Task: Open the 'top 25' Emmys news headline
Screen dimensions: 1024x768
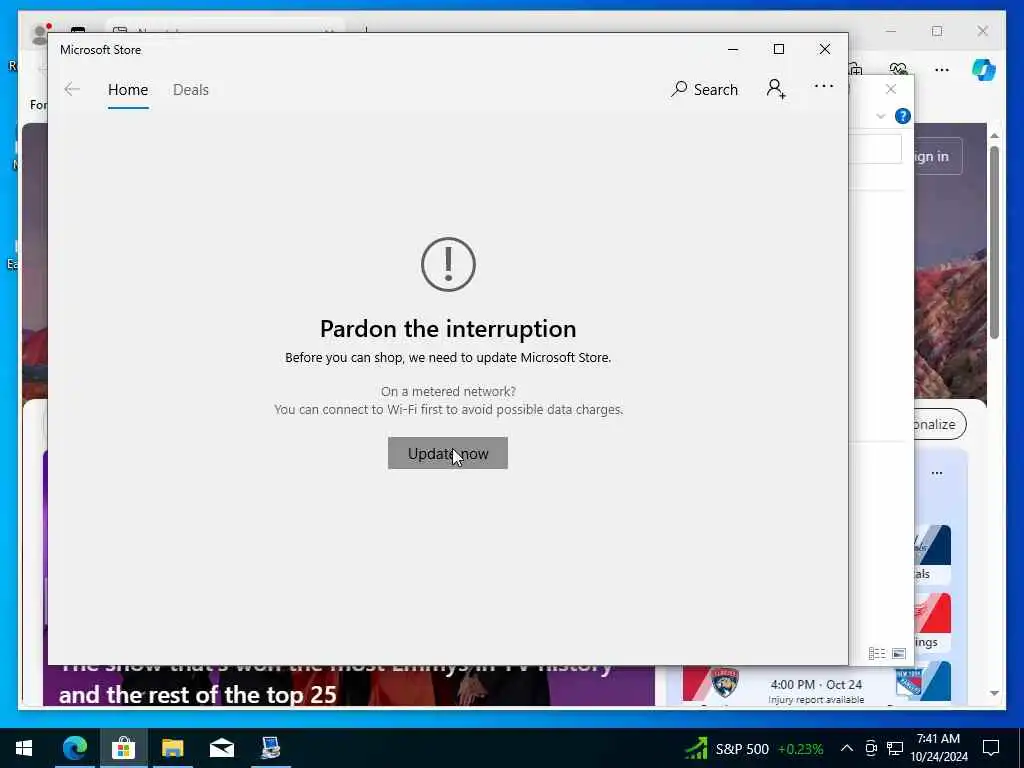Action: pos(197,694)
